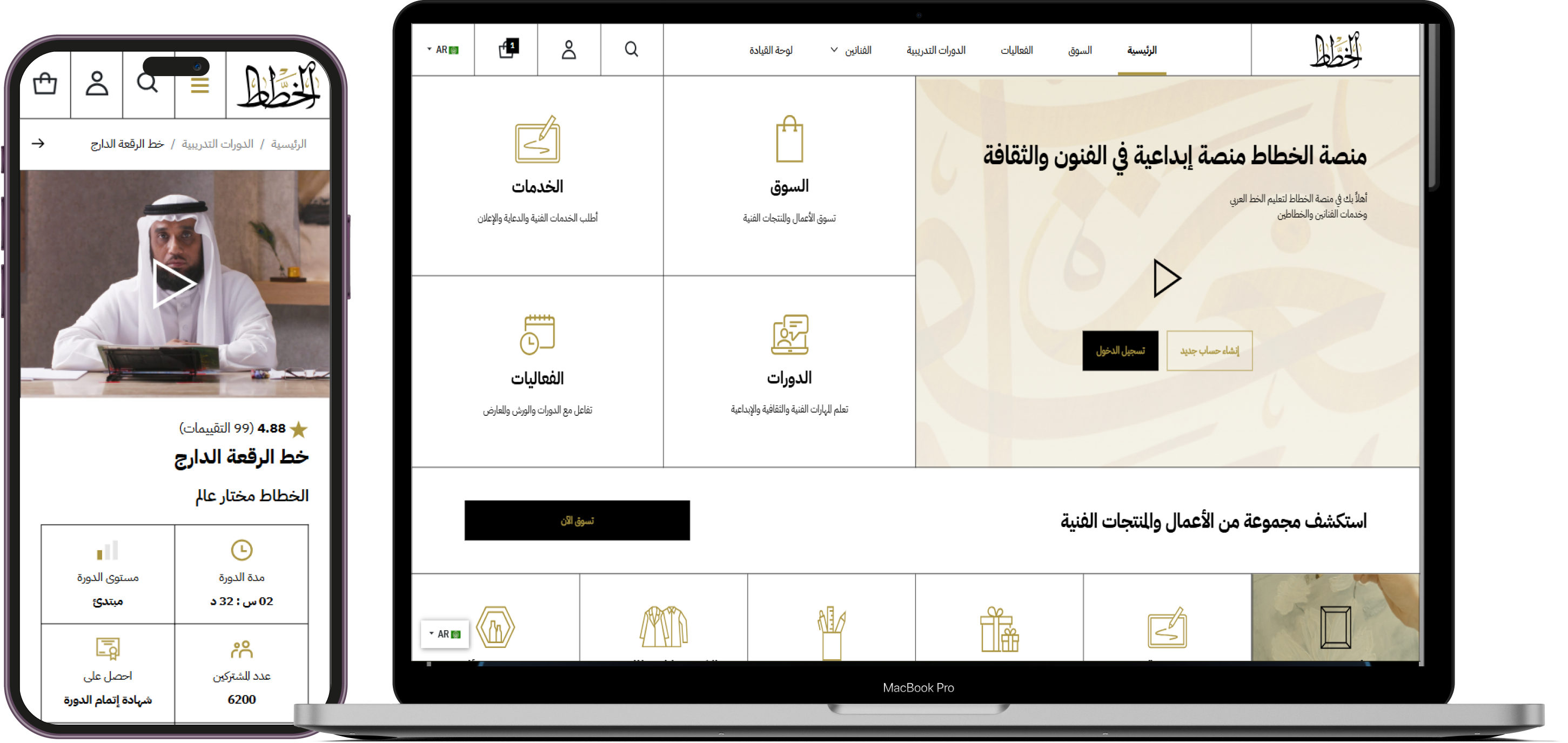Play the hero banner video on the desktop
The height and width of the screenshot is (743, 1568).
click(x=1166, y=279)
